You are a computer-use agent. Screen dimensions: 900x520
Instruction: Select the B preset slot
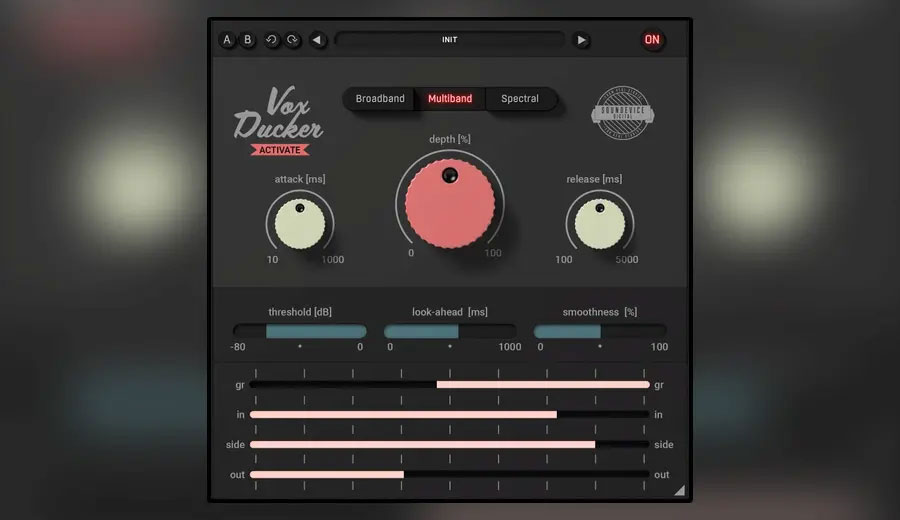point(248,40)
